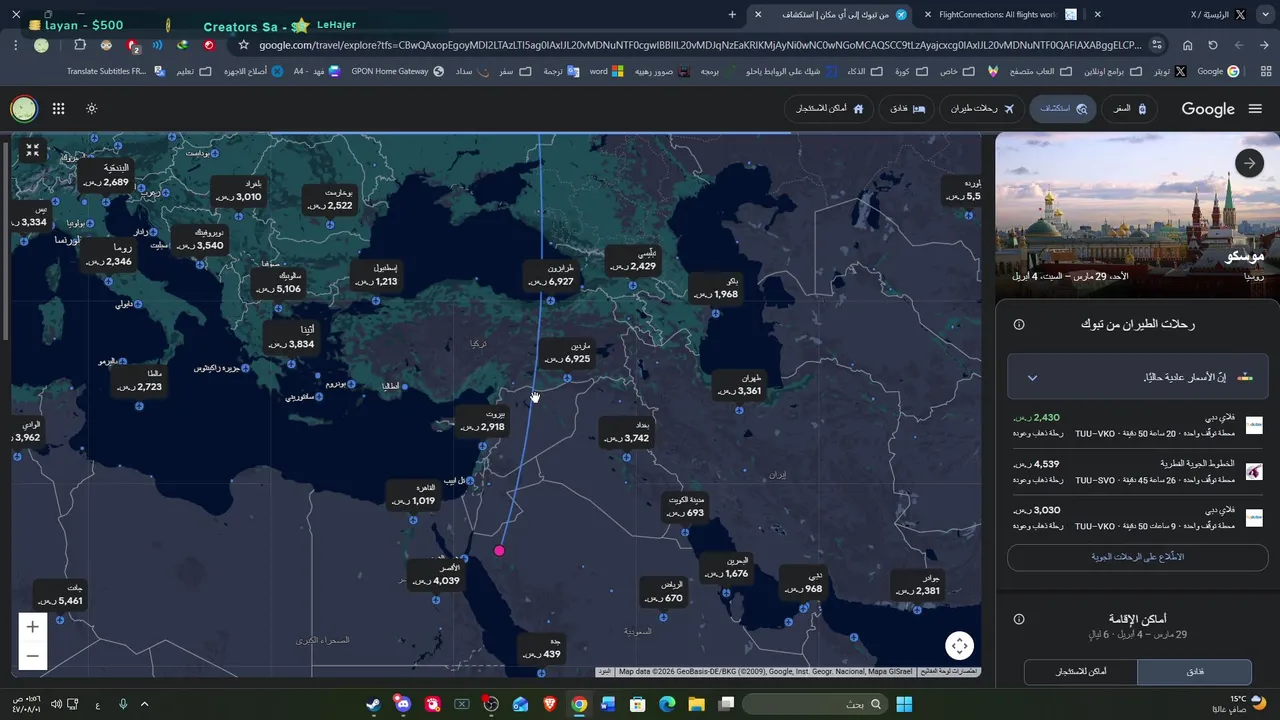
Task: Open Istanbul destination price 1,213 on map
Action: [x=378, y=275]
